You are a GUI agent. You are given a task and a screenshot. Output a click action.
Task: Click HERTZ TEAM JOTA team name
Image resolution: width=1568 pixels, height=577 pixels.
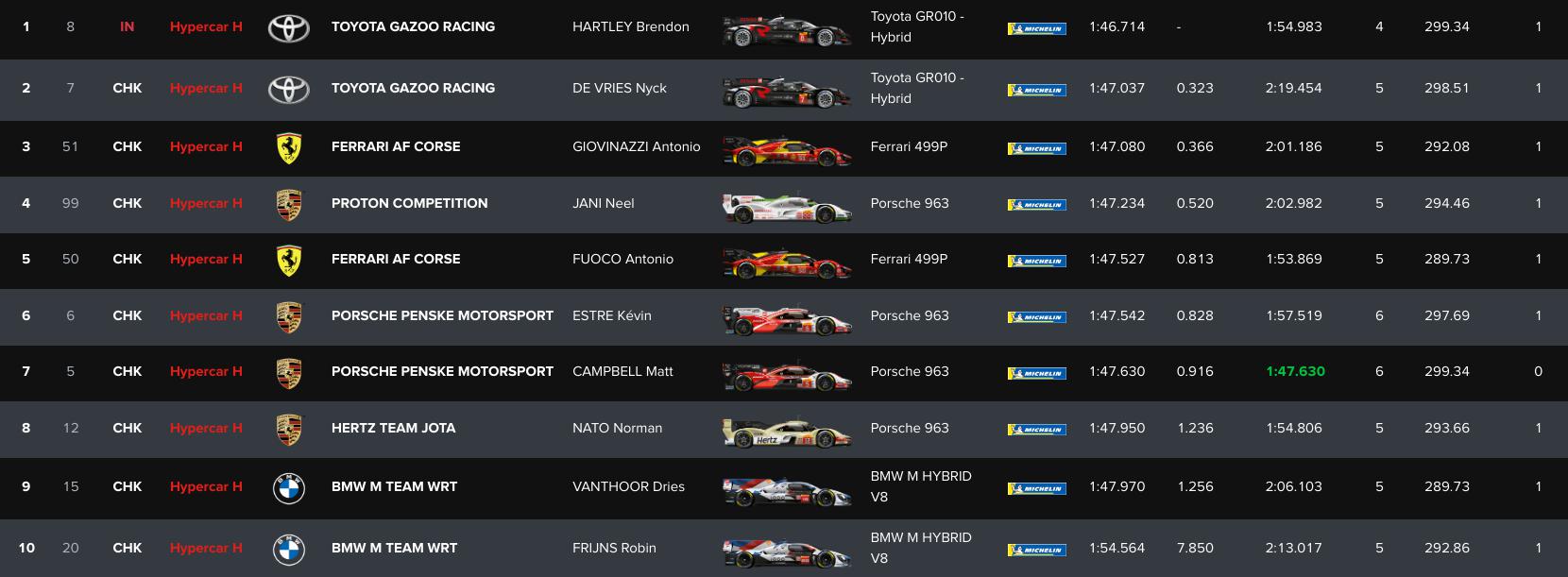pyautogui.click(x=393, y=428)
